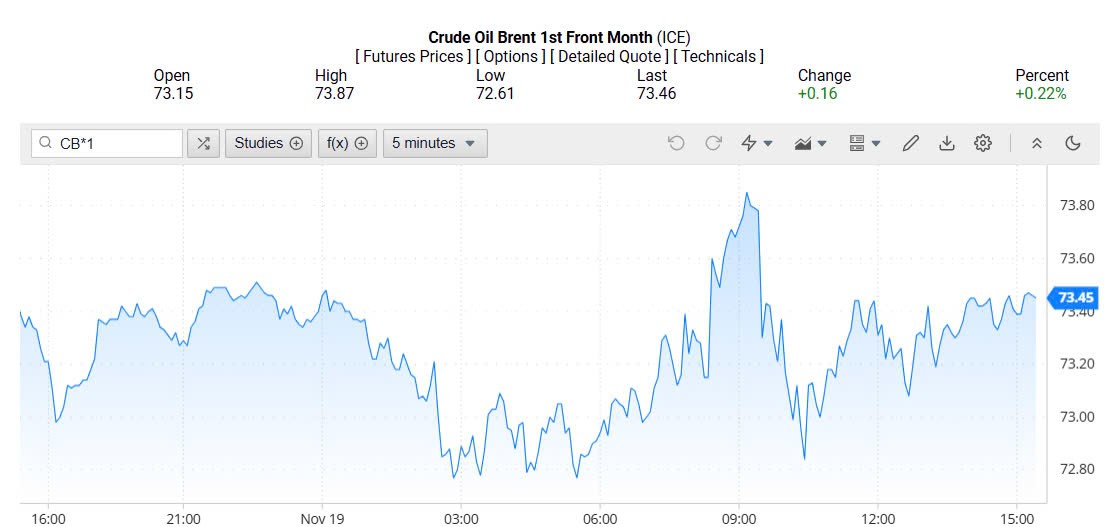Click the undo arrow icon
Screen dimensions: 1114x527
676,143
